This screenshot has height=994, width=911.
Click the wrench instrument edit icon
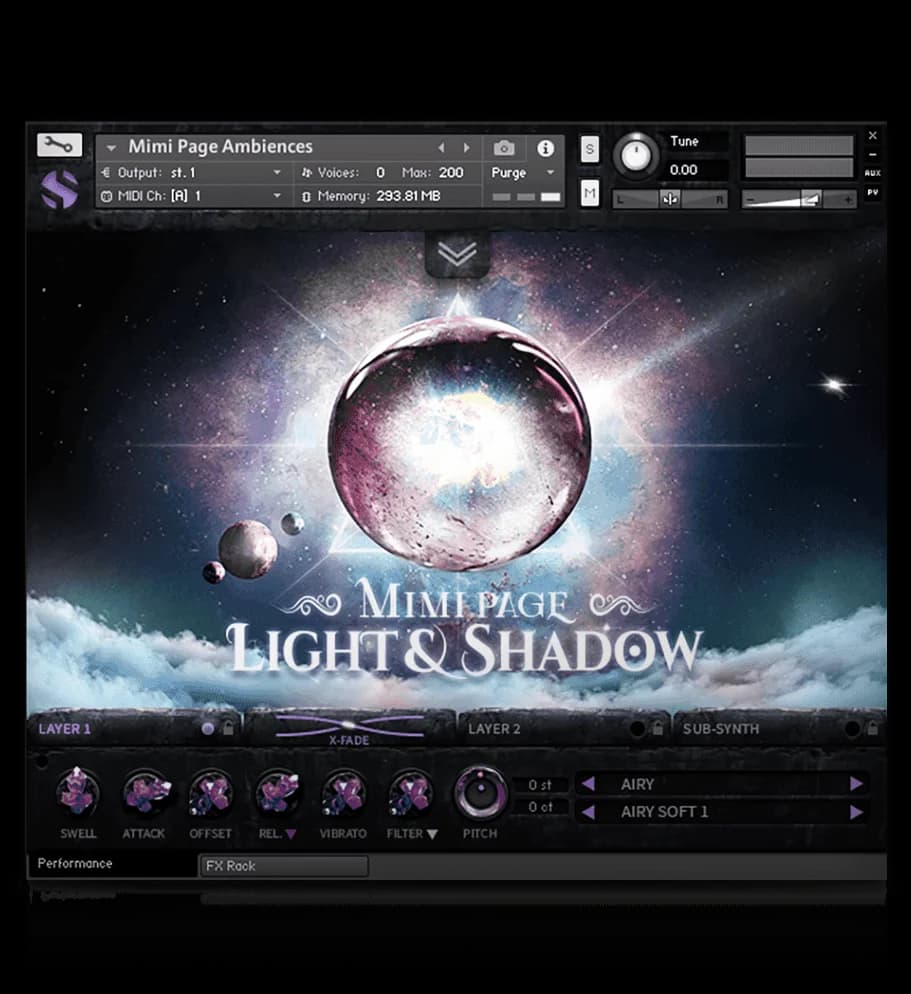pos(59,143)
